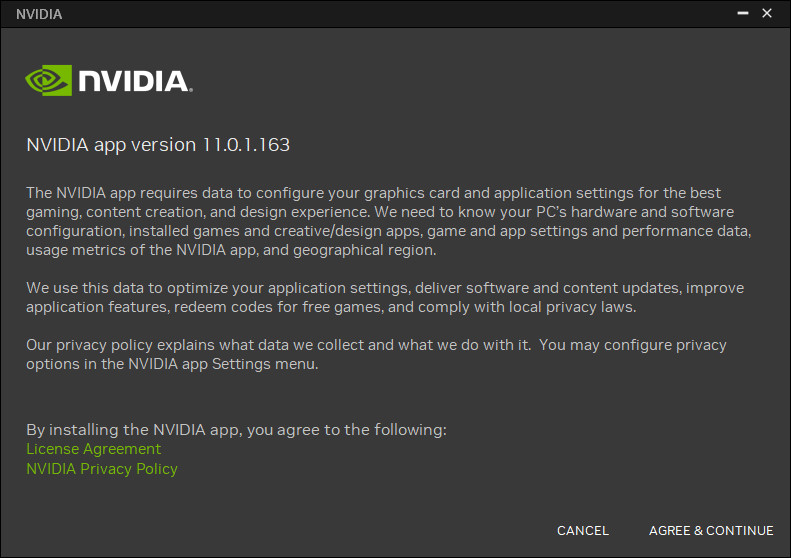The image size is (791, 558).
Task: Open the License Agreement link
Action: coord(93,449)
